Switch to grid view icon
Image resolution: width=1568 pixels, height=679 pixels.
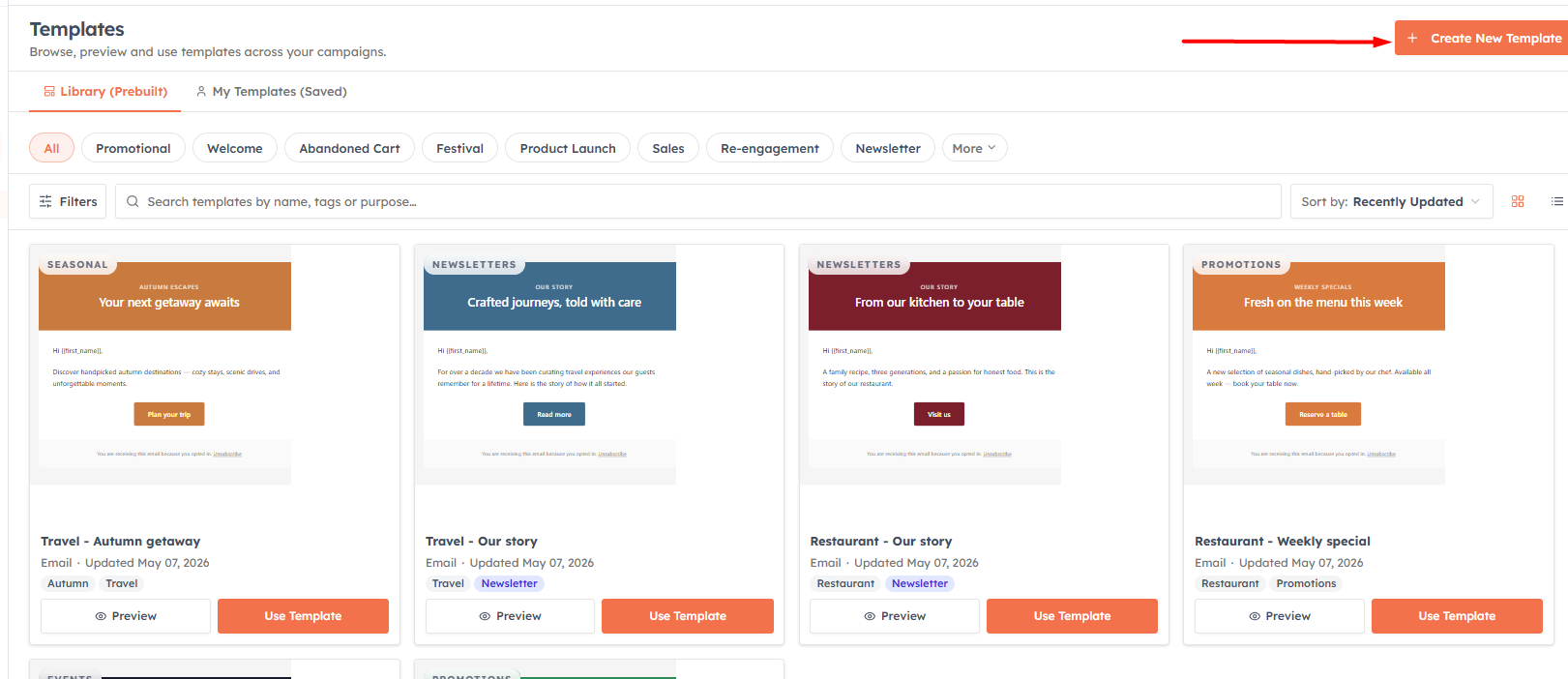pyautogui.click(x=1518, y=201)
